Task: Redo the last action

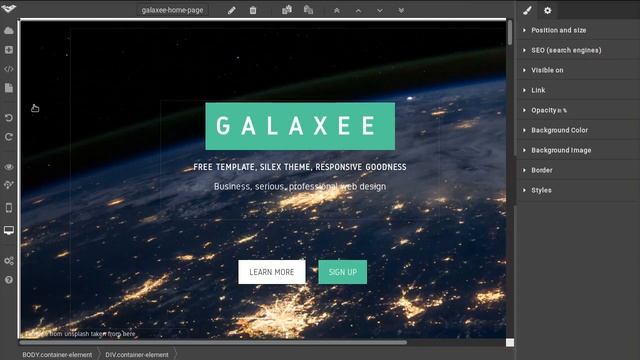Action: [x=9, y=137]
